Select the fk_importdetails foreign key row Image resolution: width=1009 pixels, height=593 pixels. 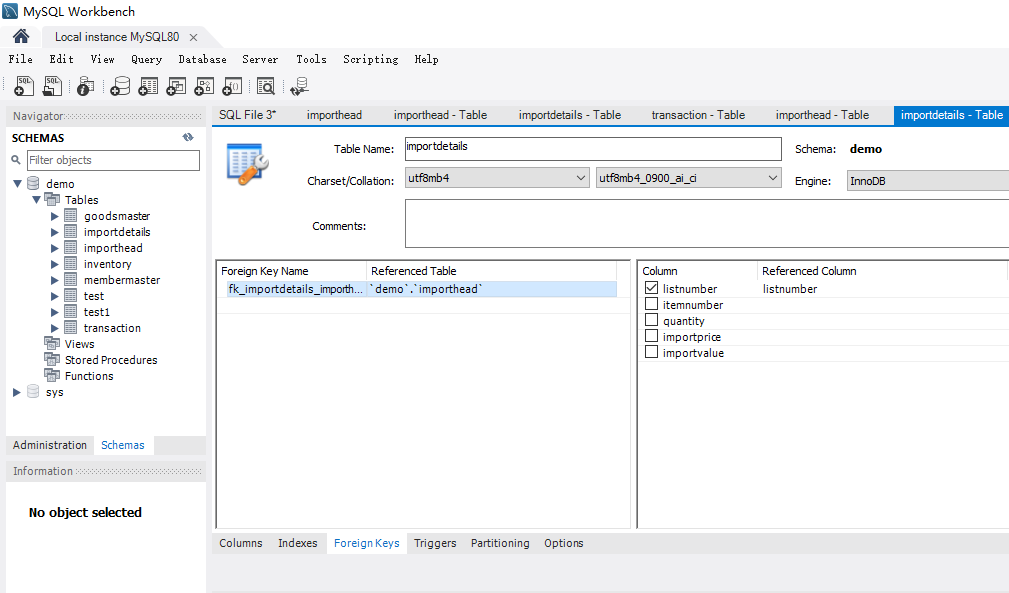point(295,289)
